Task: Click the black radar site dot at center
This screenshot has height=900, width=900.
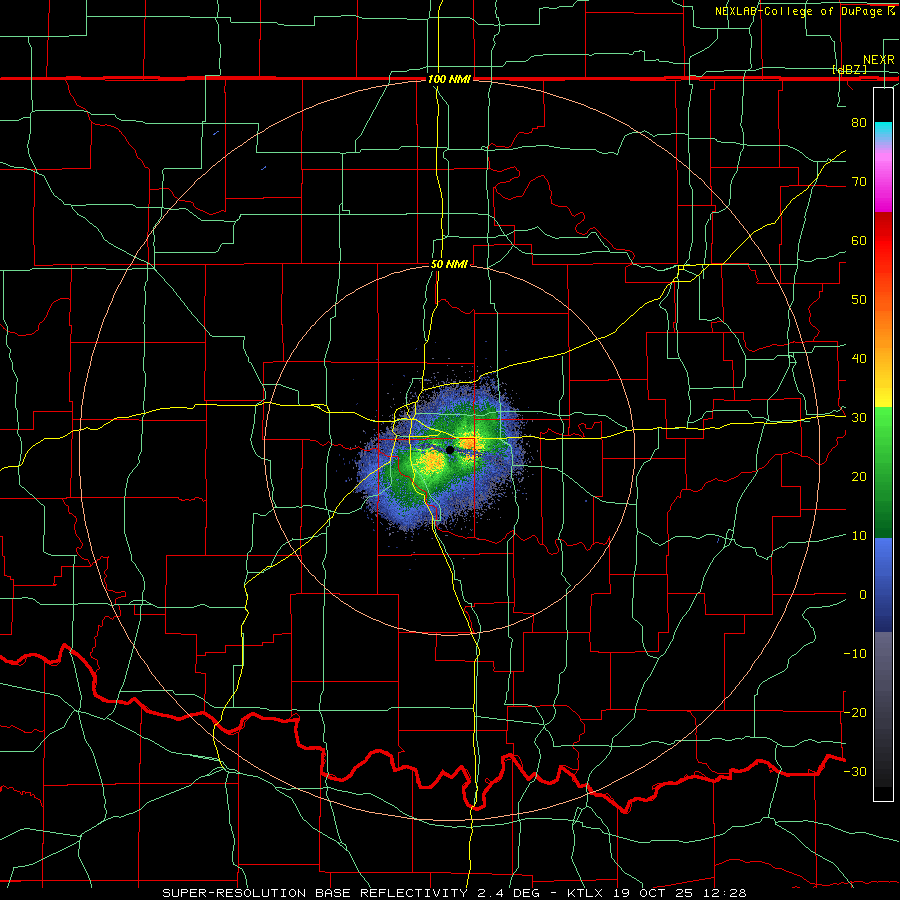Action: tap(450, 450)
